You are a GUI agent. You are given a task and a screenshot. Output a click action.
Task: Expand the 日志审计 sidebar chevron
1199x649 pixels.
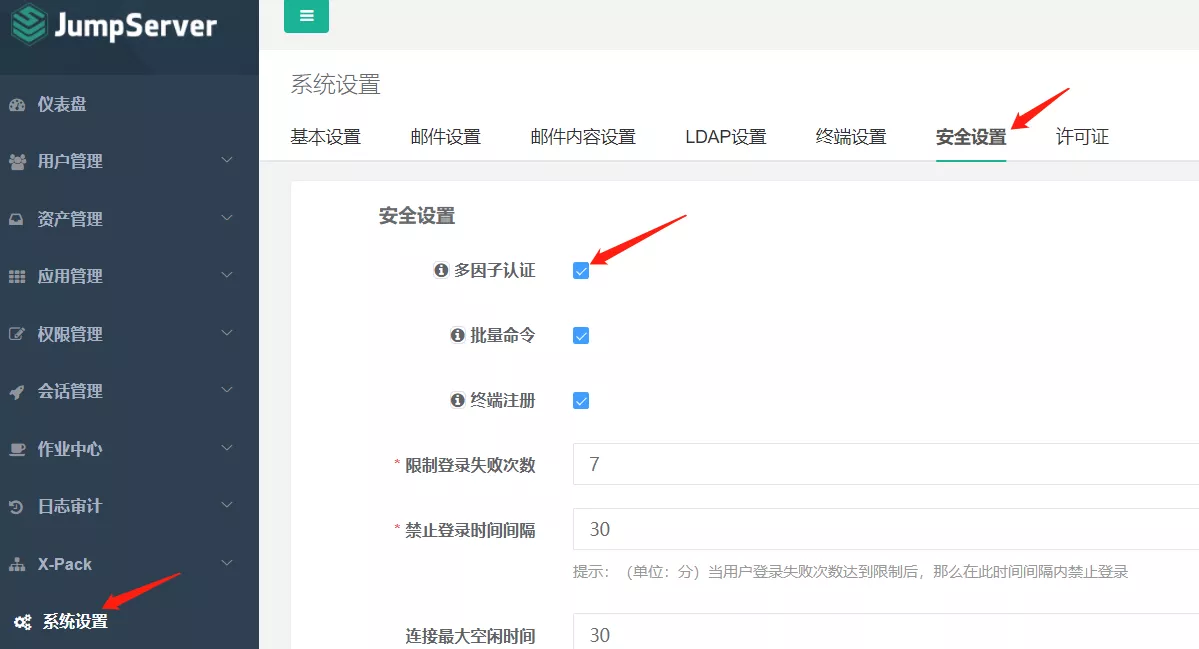pyautogui.click(x=227, y=505)
